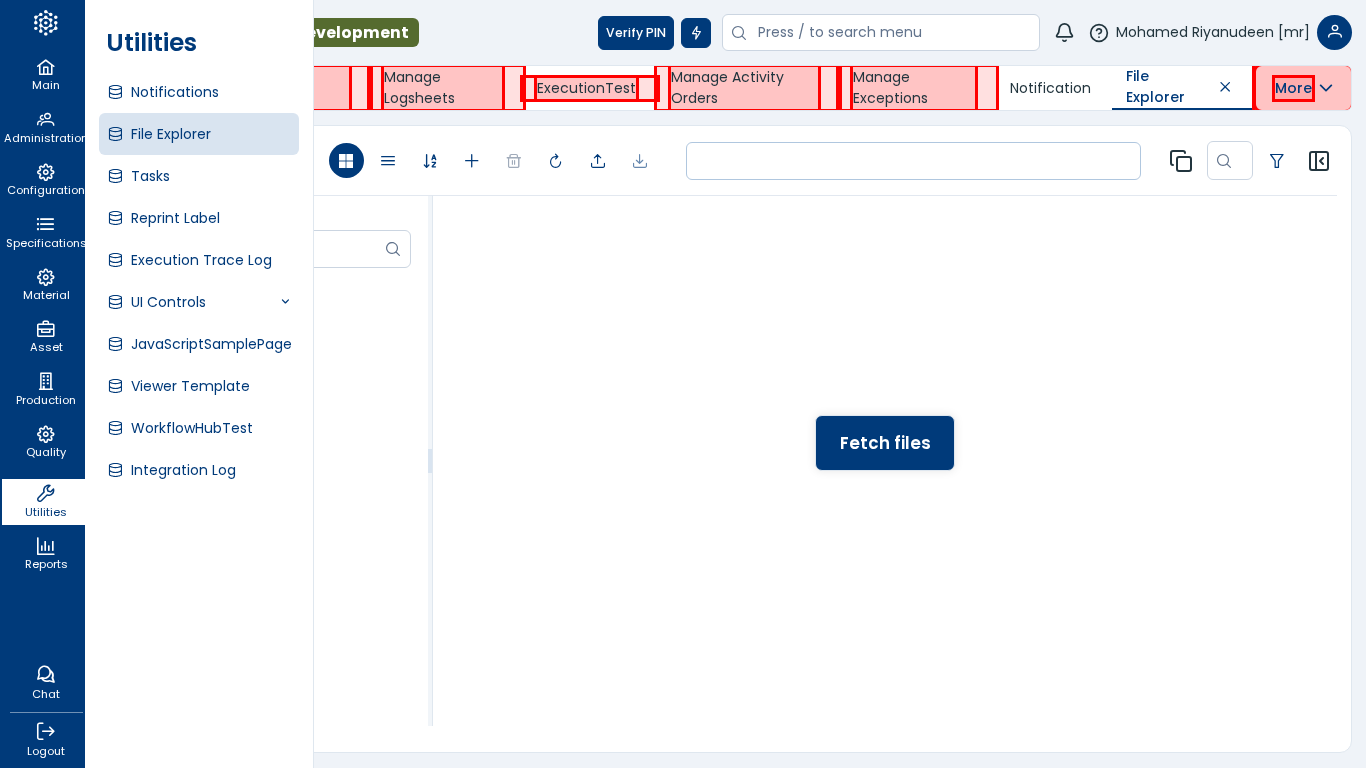Open the filter funnel icon
This screenshot has width=1366, height=768.
coord(1277,161)
